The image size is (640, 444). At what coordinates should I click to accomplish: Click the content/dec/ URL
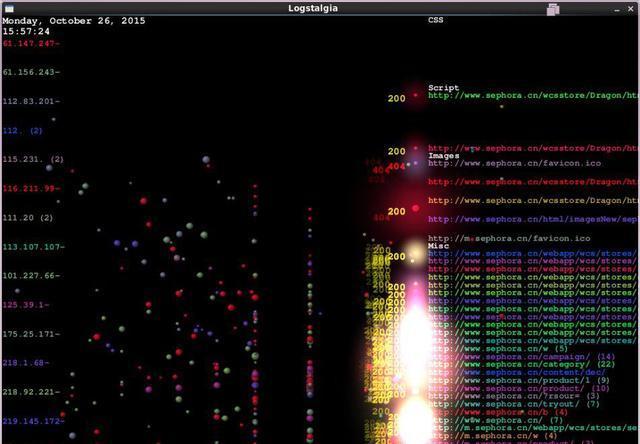pyautogui.click(x=516, y=373)
